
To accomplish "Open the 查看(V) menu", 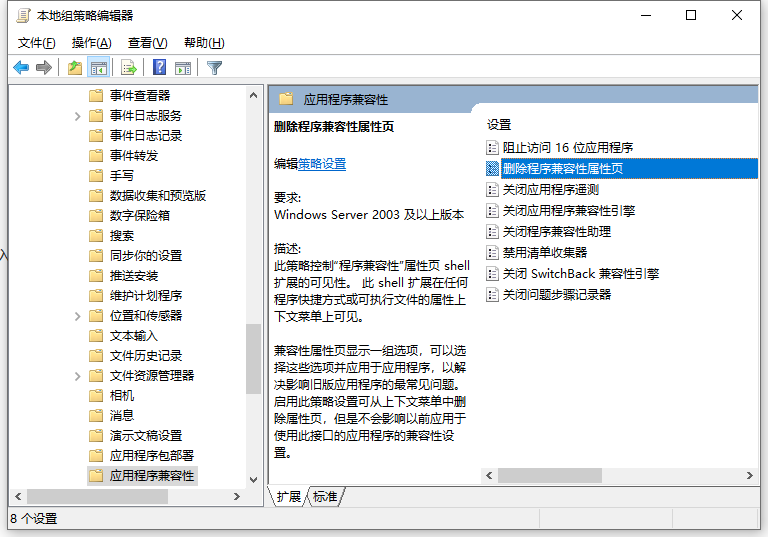I will pos(147,43).
